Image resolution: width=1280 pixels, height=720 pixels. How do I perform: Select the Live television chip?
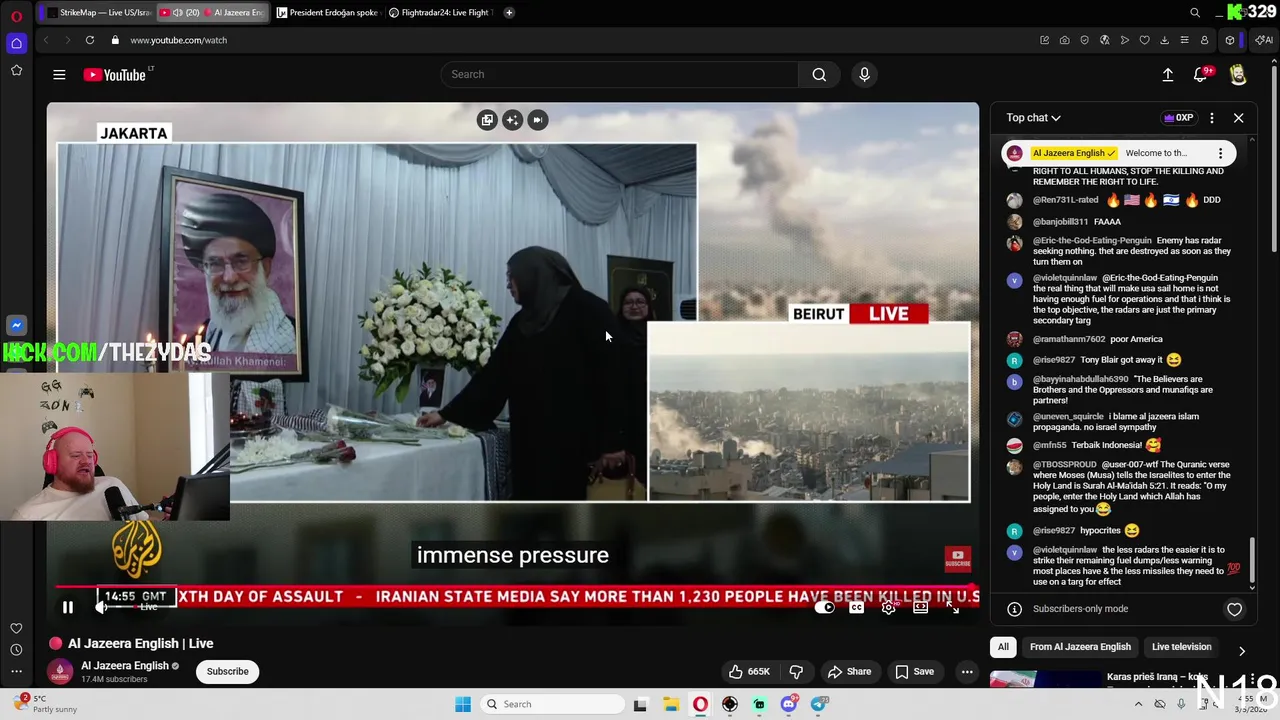(1181, 647)
